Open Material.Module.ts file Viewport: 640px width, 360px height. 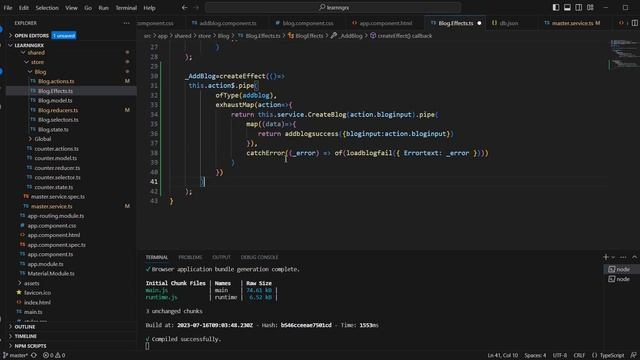point(51,273)
